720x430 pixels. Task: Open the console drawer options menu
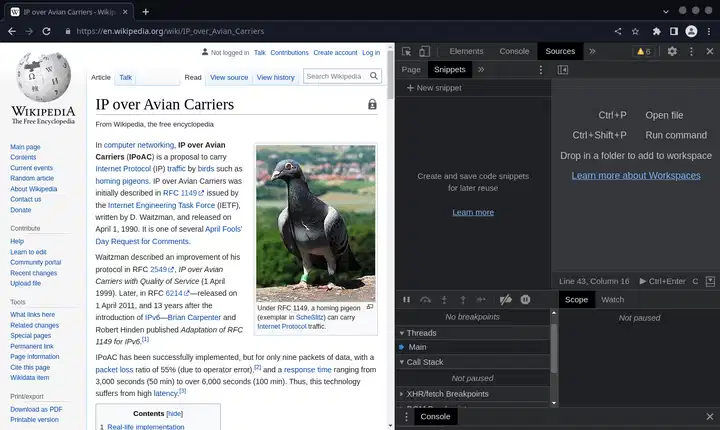point(406,417)
